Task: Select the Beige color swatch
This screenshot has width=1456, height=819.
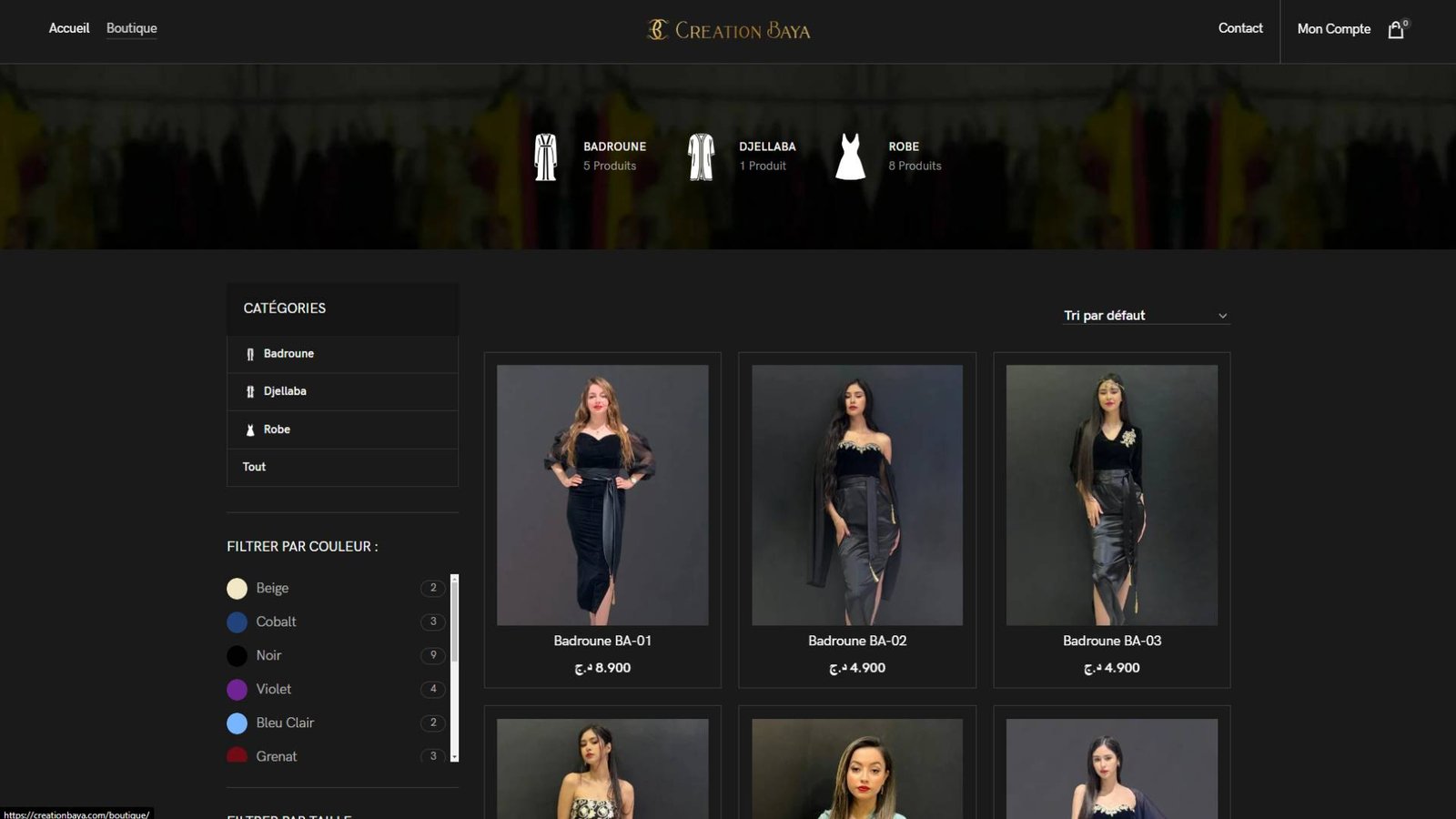Action: pos(238,588)
